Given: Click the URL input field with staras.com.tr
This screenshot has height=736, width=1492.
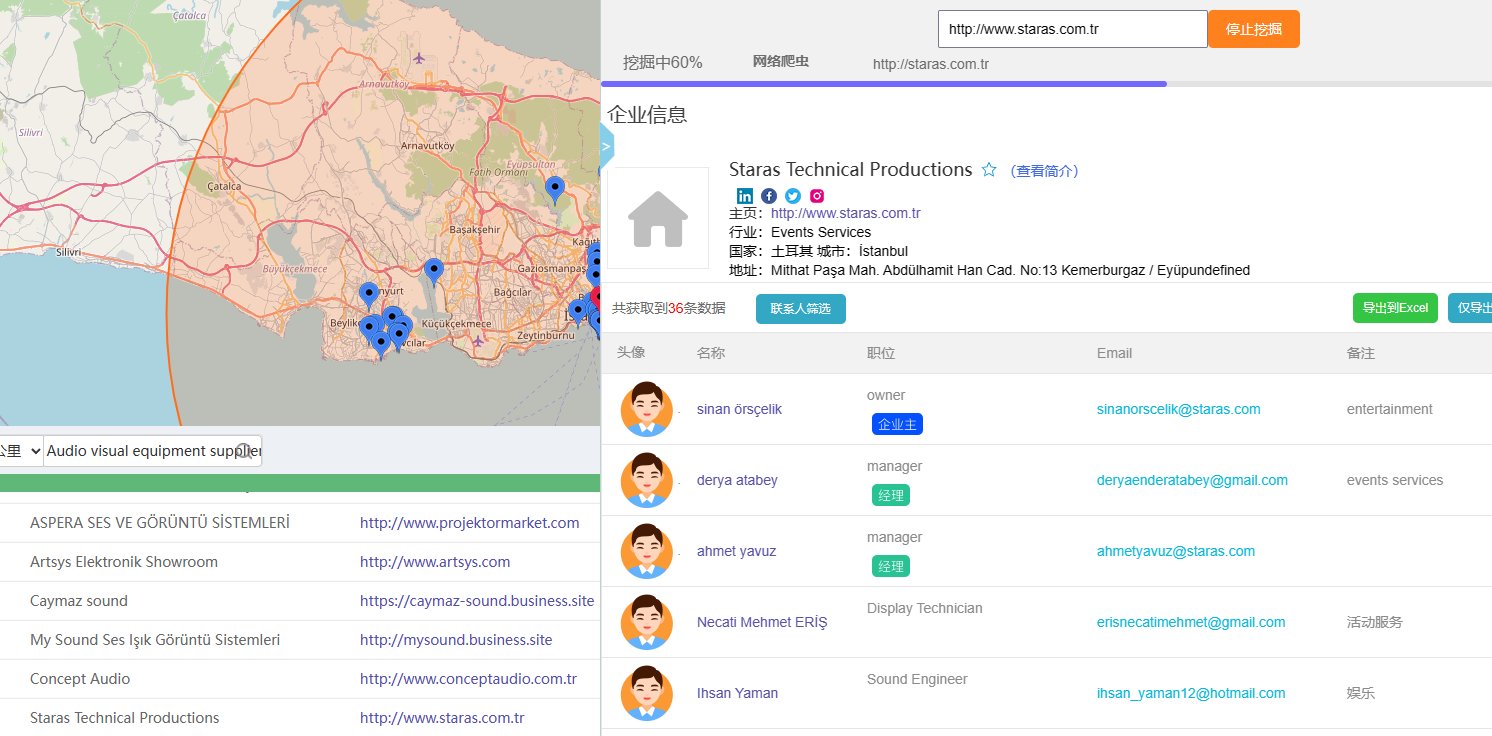Looking at the screenshot, I should click(x=1073, y=29).
